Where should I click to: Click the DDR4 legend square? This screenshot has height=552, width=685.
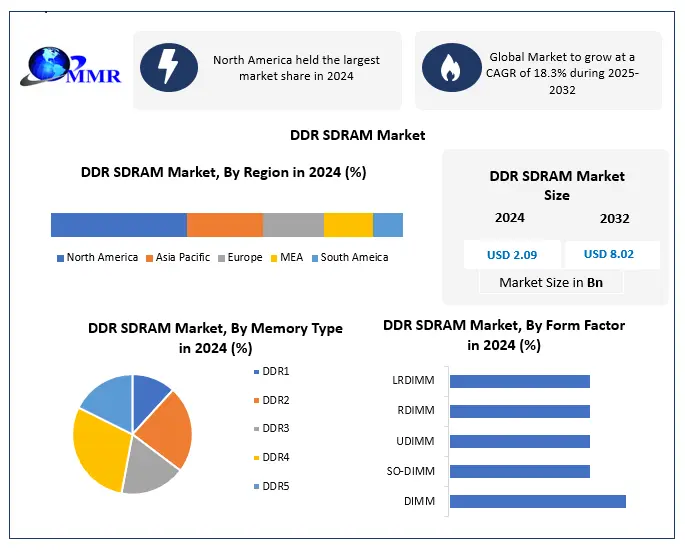255,457
